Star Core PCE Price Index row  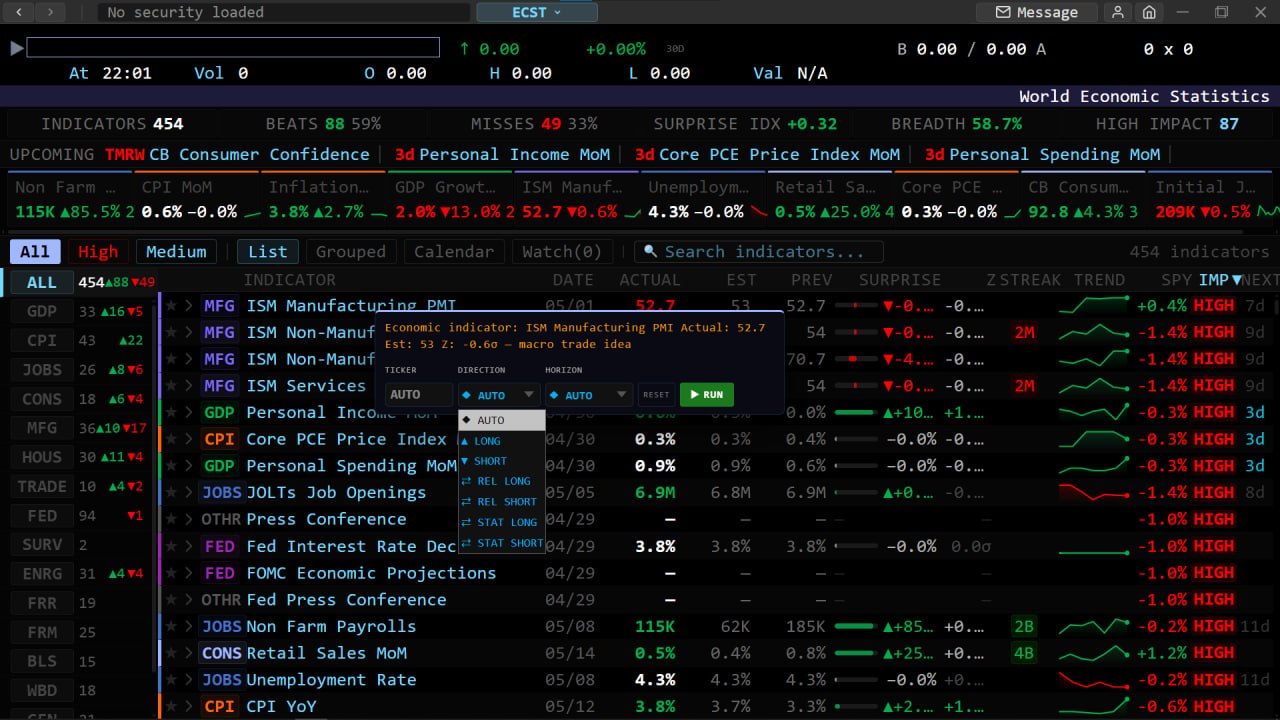click(x=171, y=439)
